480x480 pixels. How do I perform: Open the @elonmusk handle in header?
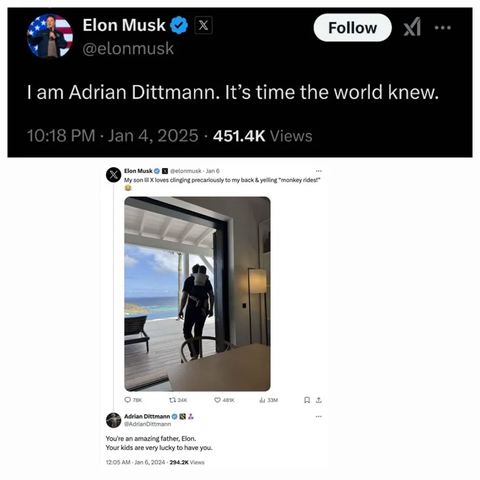pyautogui.click(x=128, y=49)
